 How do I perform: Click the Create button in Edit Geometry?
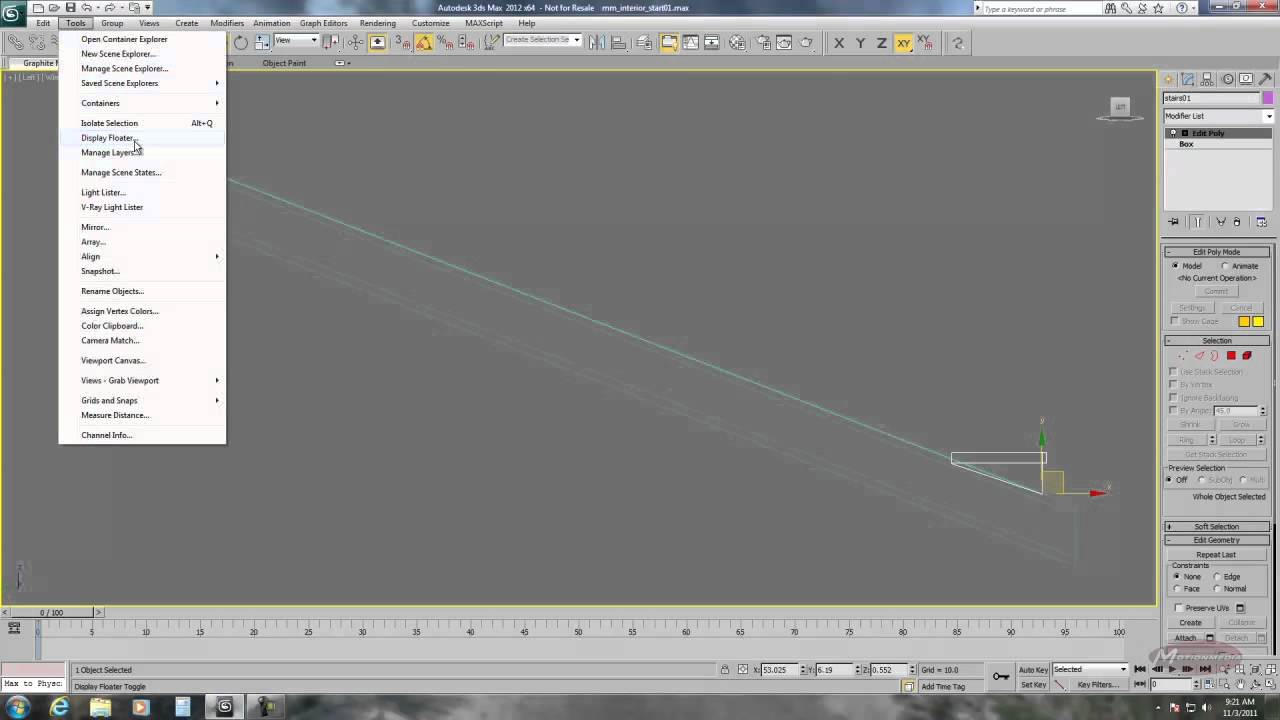pos(1190,623)
